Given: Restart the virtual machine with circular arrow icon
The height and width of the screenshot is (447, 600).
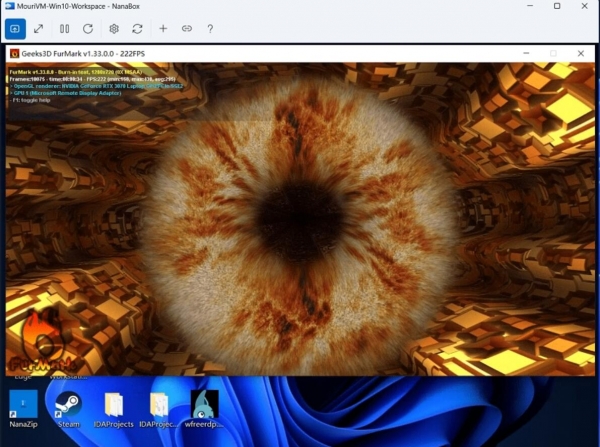Looking at the screenshot, I should coord(88,29).
